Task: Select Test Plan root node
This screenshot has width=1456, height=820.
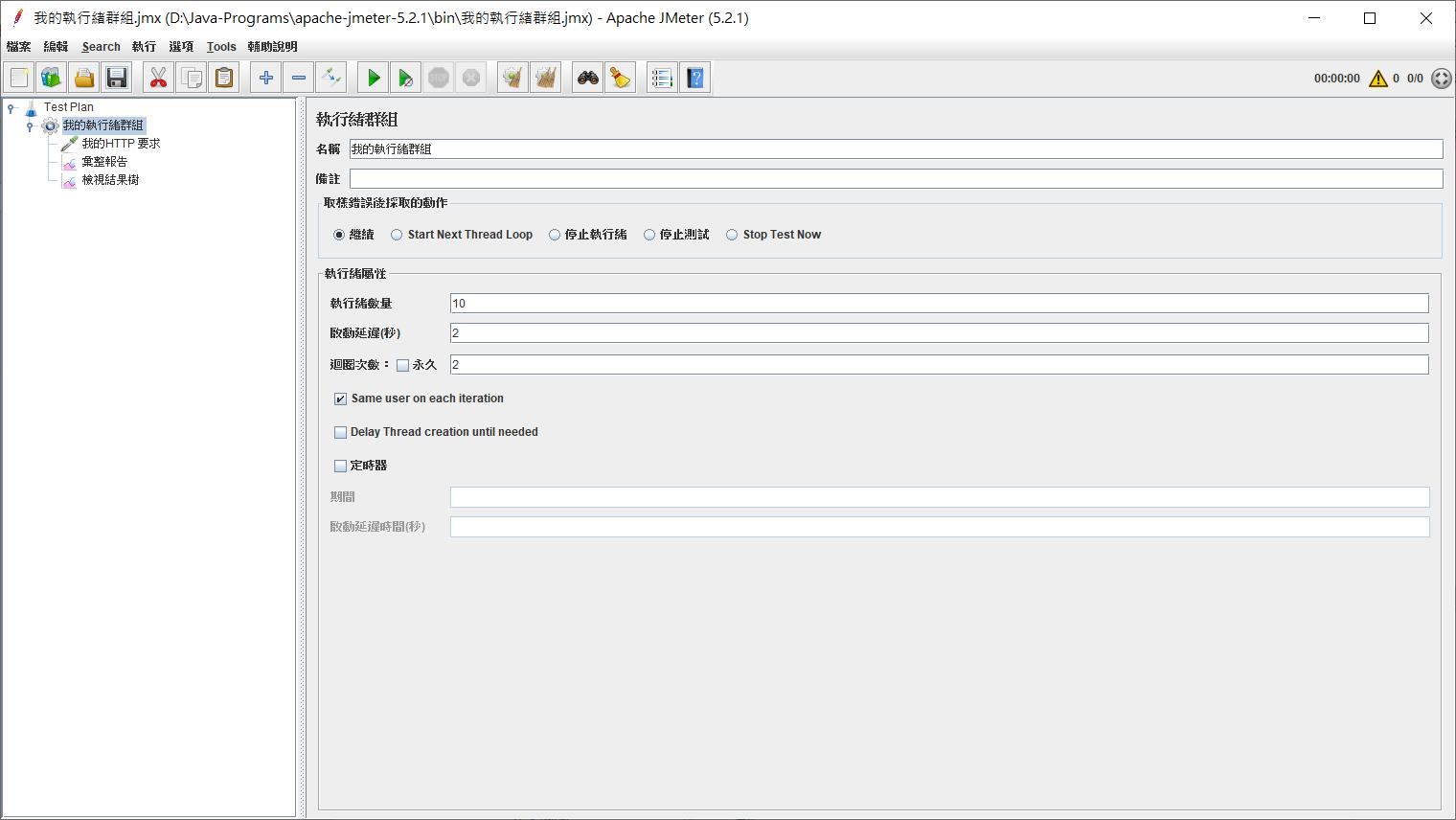Action: pos(69,107)
